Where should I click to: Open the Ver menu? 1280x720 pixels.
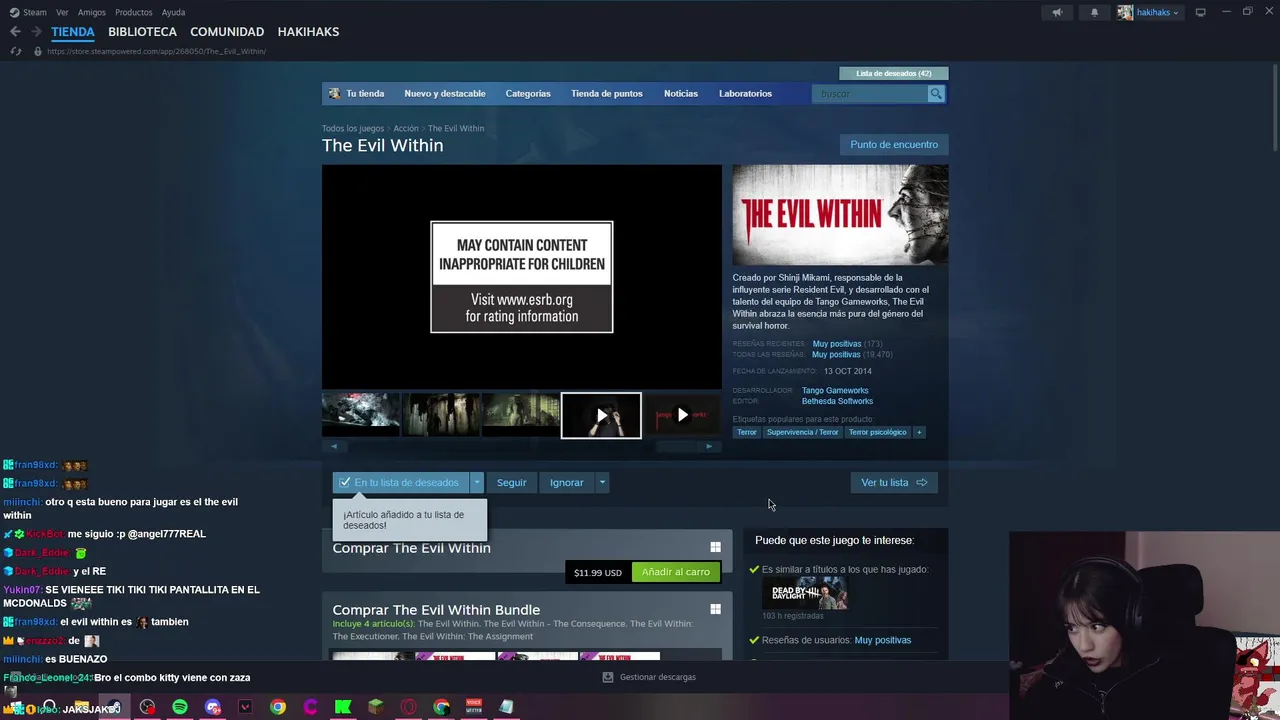pyautogui.click(x=62, y=12)
